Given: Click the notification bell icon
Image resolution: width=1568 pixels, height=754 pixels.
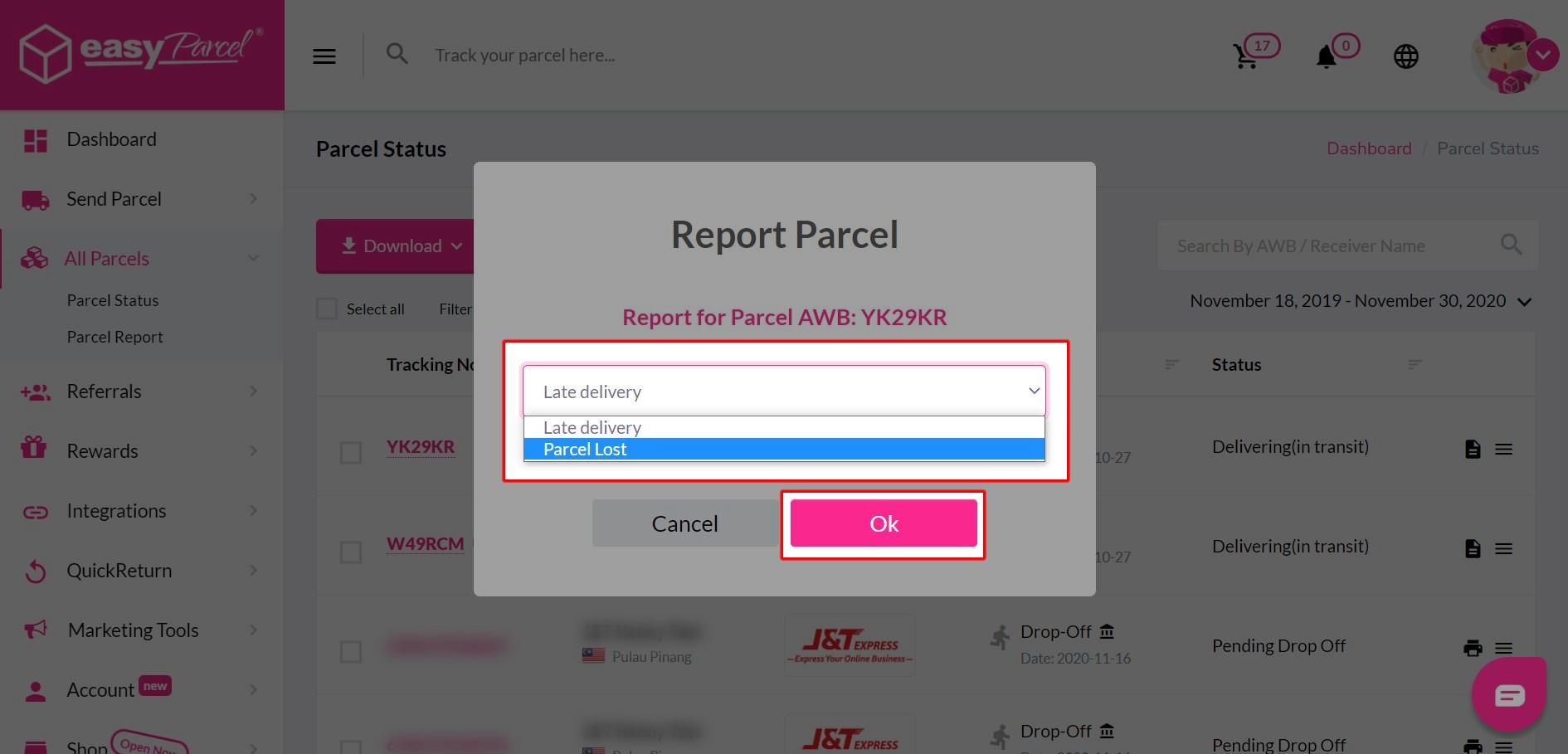Looking at the screenshot, I should point(1325,56).
